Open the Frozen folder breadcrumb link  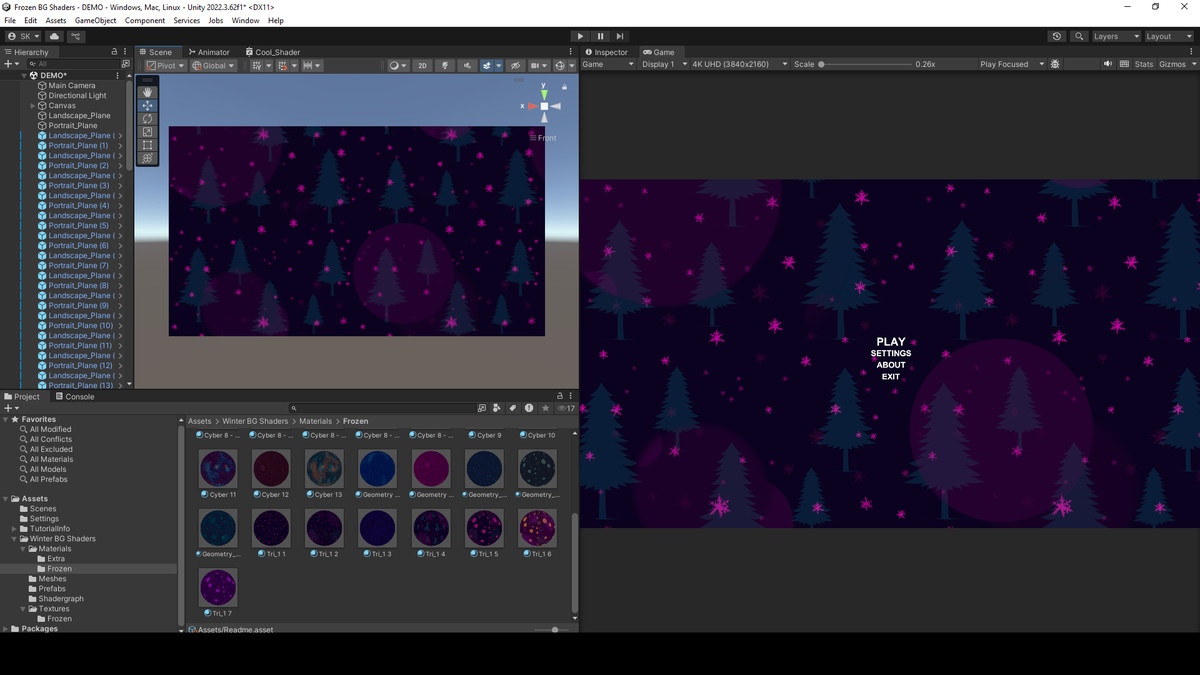point(356,421)
